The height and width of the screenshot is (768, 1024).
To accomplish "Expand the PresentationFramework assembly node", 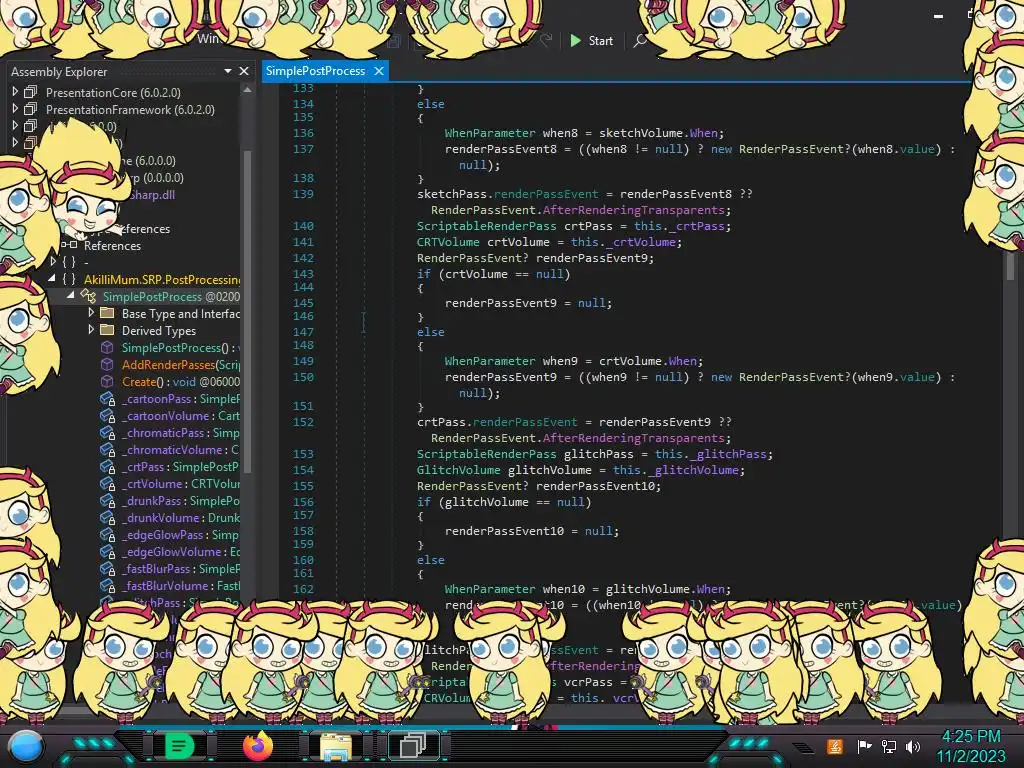I will [x=15, y=108].
